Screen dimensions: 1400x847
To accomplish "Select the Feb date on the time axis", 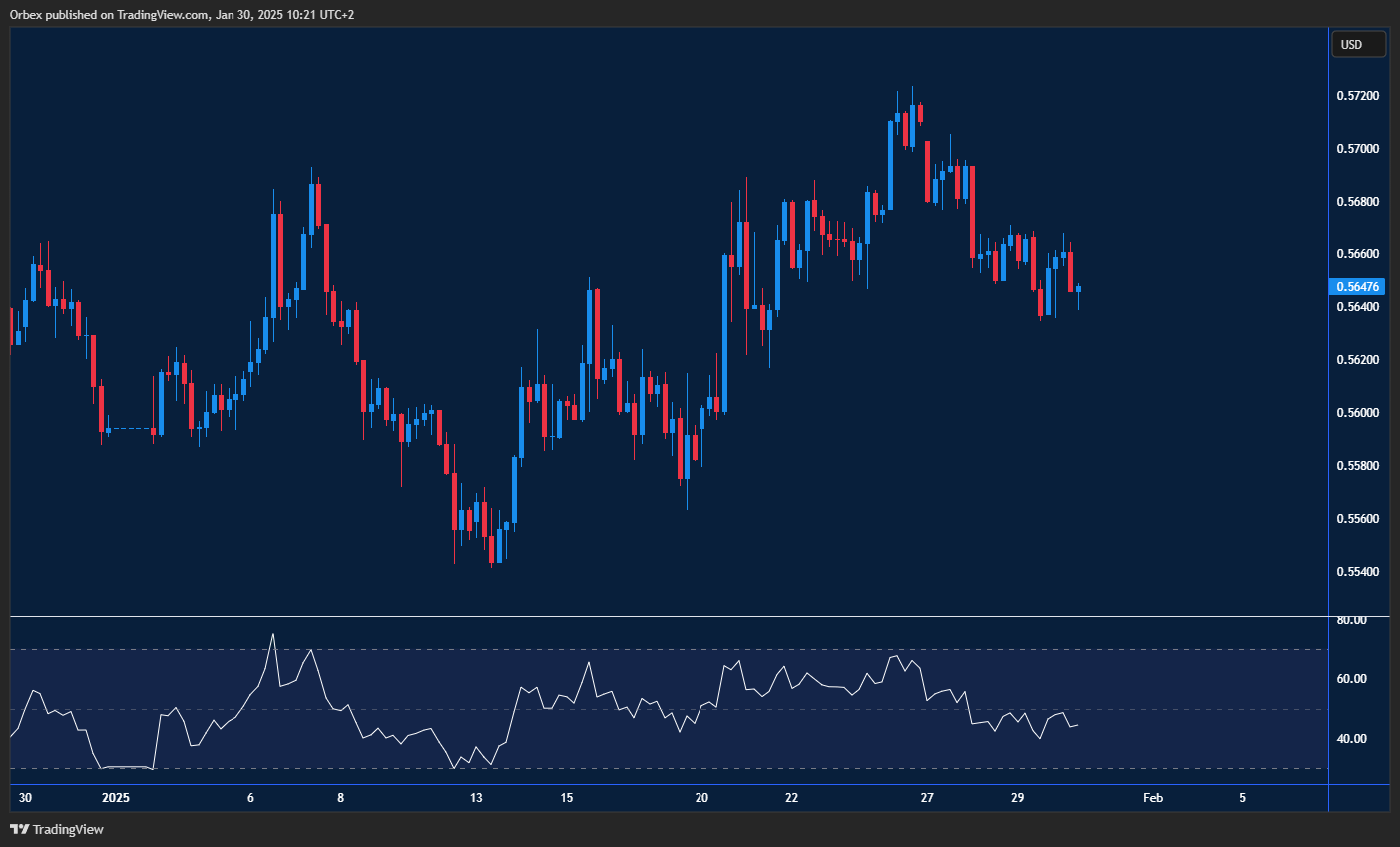I will click(x=1152, y=798).
